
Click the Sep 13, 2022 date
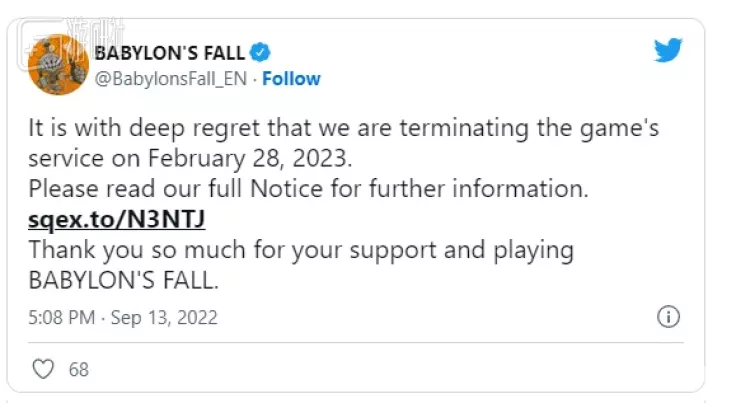pyautogui.click(x=164, y=317)
